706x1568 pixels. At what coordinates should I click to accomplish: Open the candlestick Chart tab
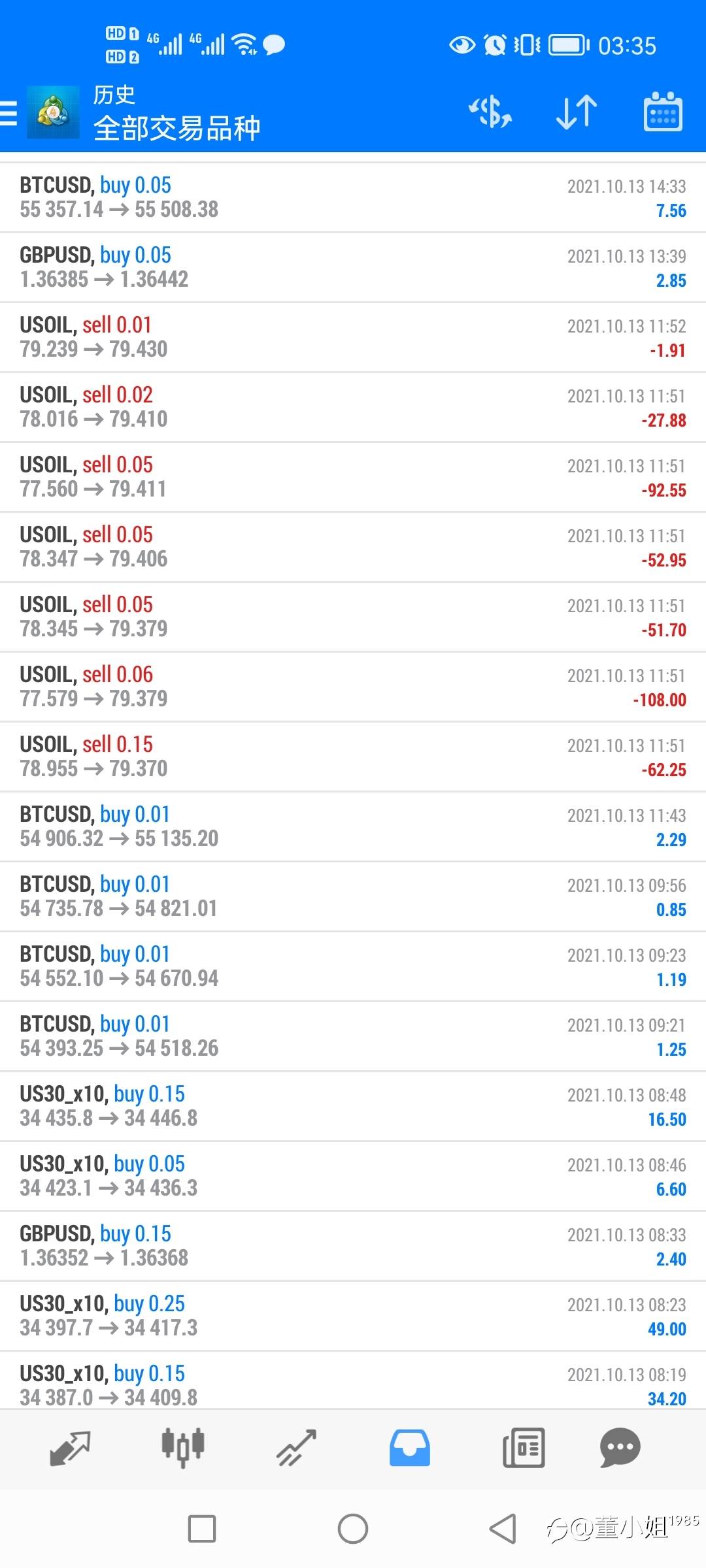pos(183,1448)
